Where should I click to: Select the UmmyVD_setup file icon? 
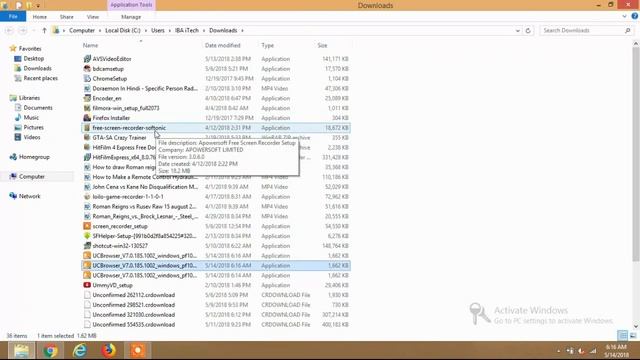click(87, 285)
